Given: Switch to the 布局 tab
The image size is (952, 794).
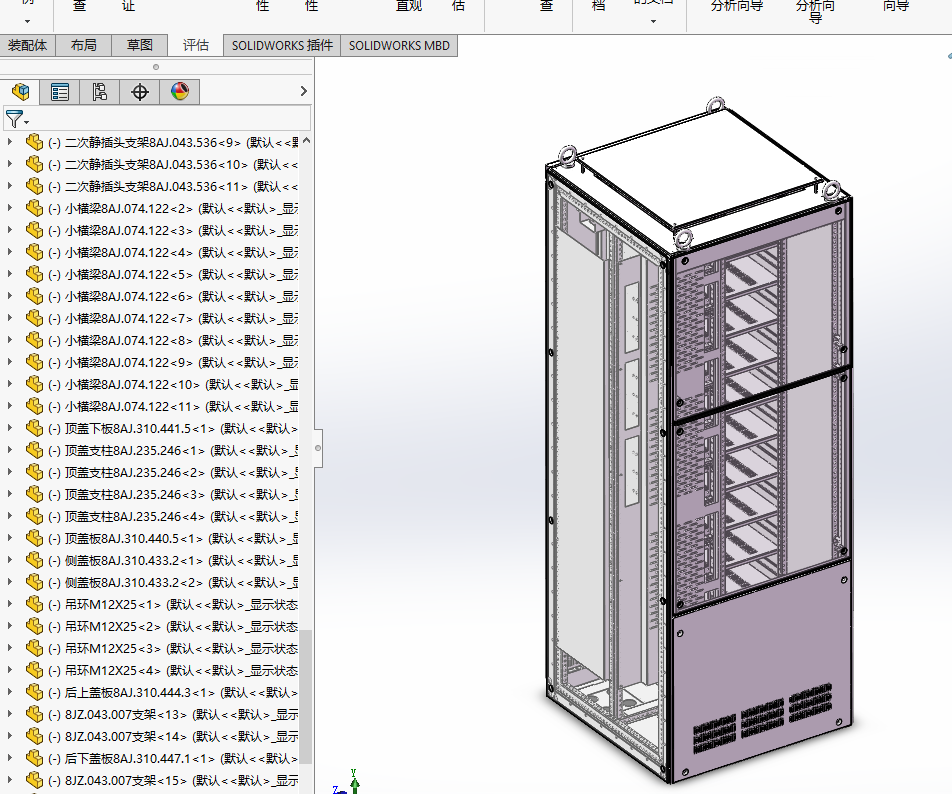Looking at the screenshot, I should point(83,46).
